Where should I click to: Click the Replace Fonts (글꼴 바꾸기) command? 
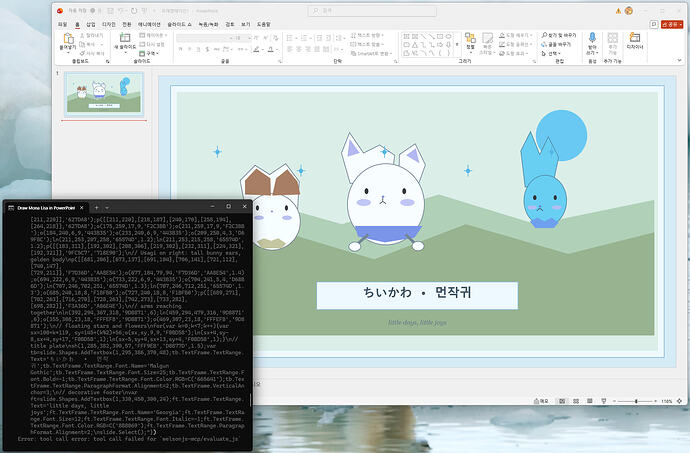[x=556, y=44]
